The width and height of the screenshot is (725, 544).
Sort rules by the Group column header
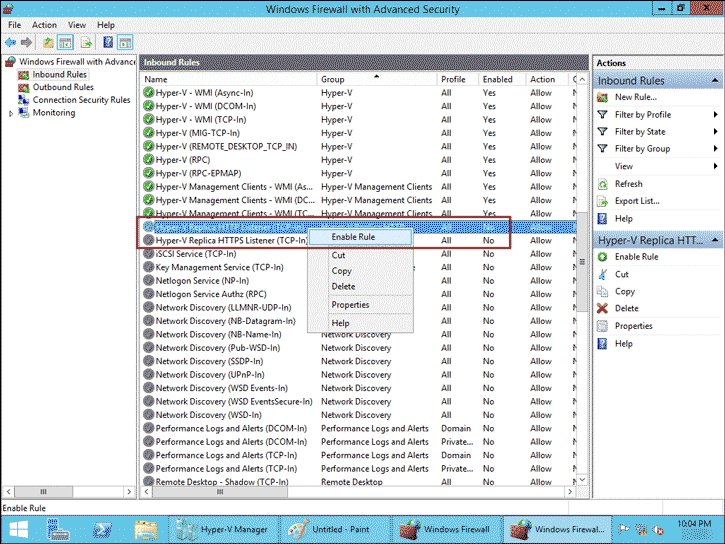[377, 79]
